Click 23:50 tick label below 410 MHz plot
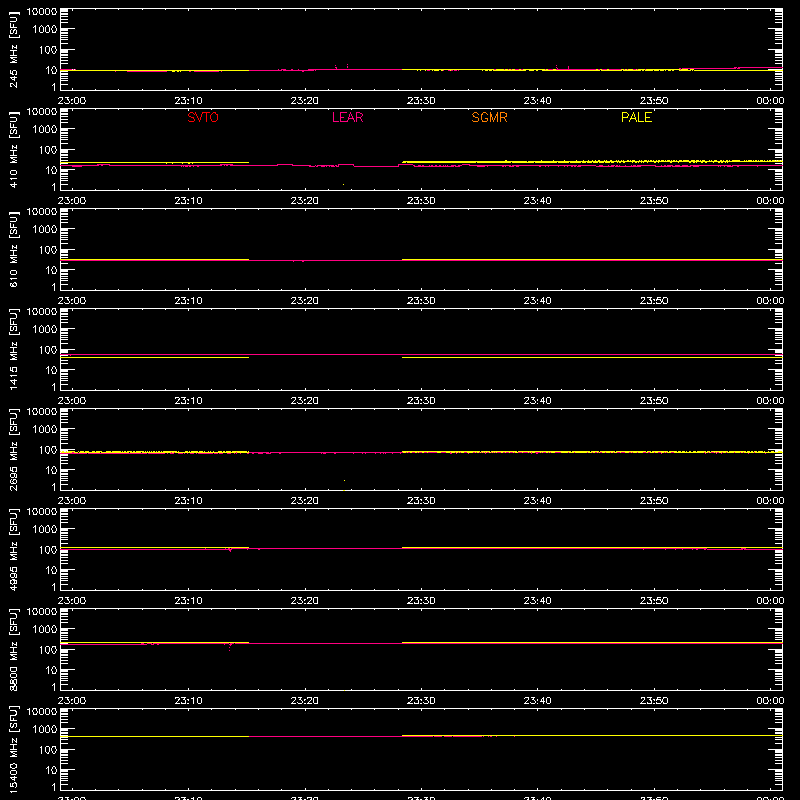The image size is (800, 800). 654,201
